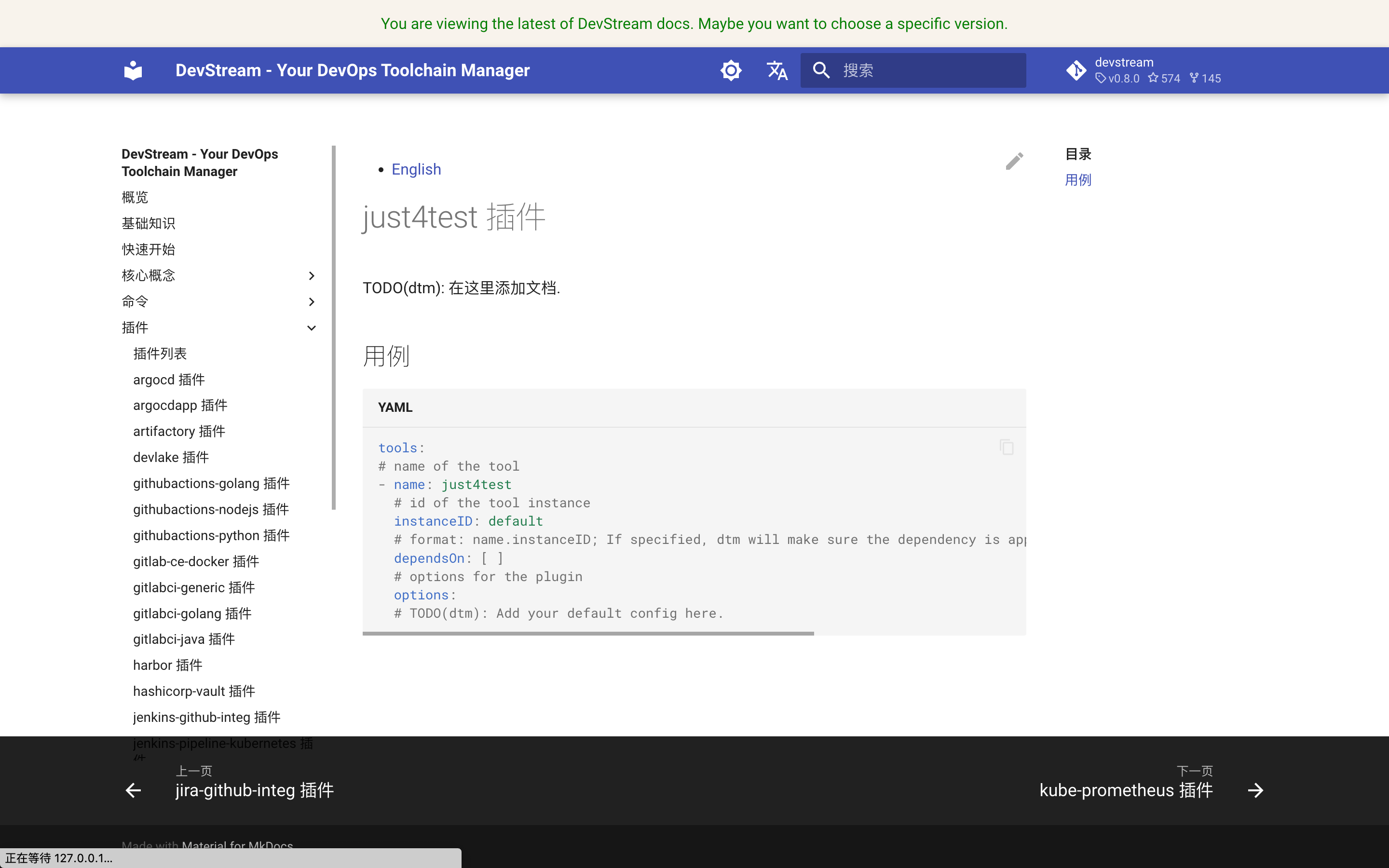Click the 目录 table of contents heading

pyautogui.click(x=1078, y=154)
